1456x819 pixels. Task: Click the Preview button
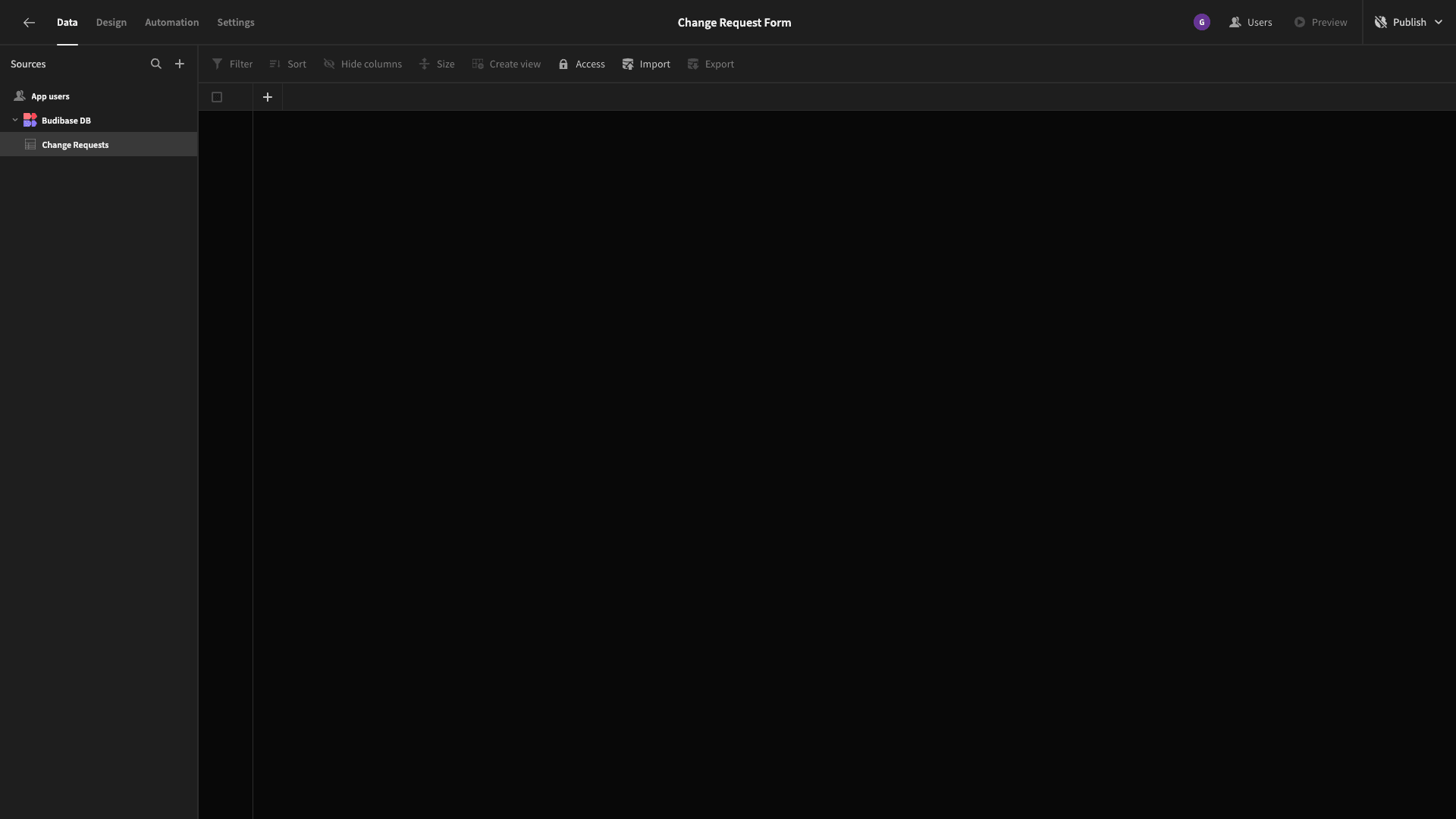1321,22
